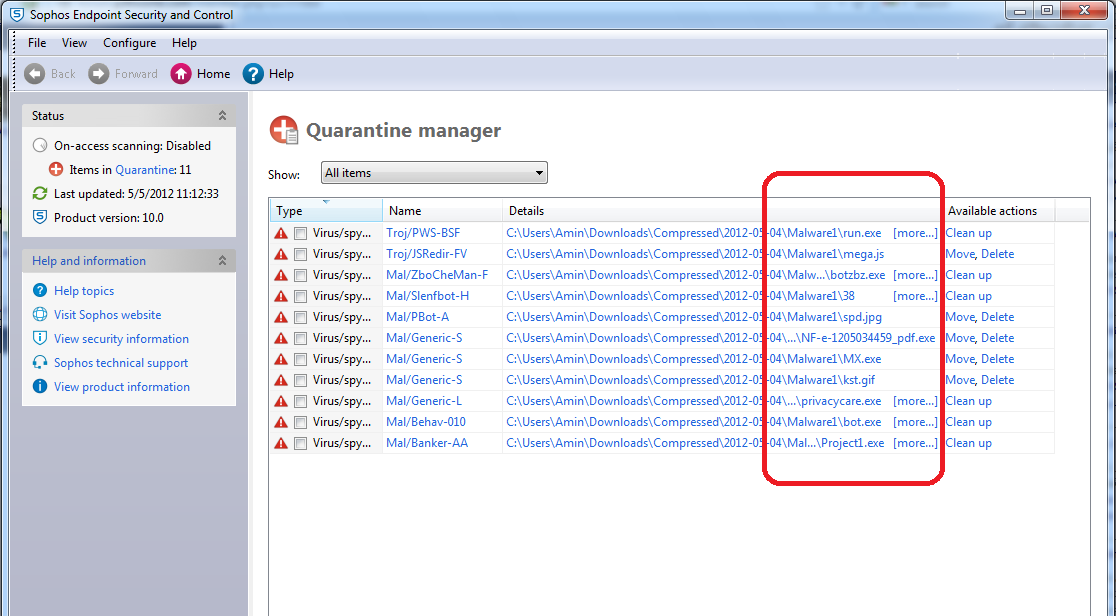
Task: Expand [more...] for run.exe
Action: (915, 233)
